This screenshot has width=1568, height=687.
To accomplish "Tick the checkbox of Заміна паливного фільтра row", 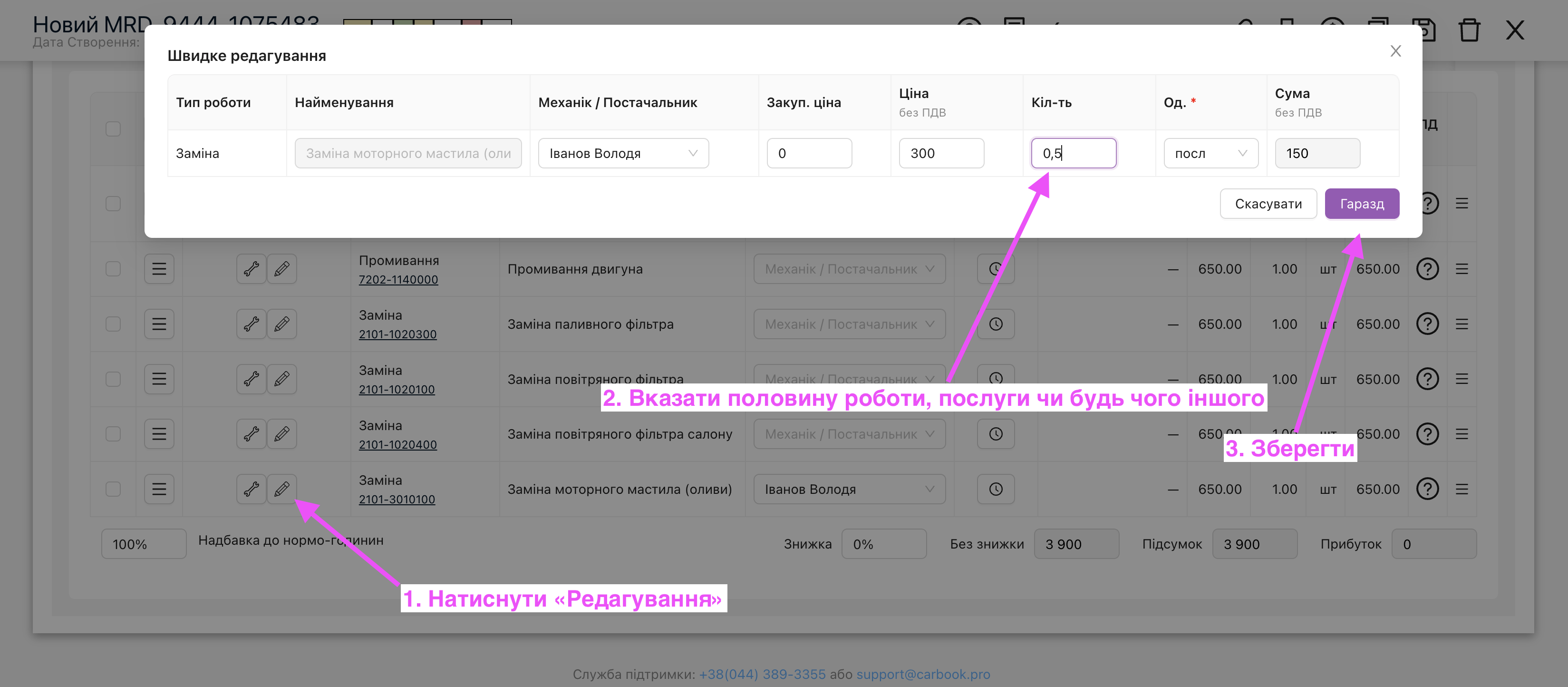I will coord(113,324).
